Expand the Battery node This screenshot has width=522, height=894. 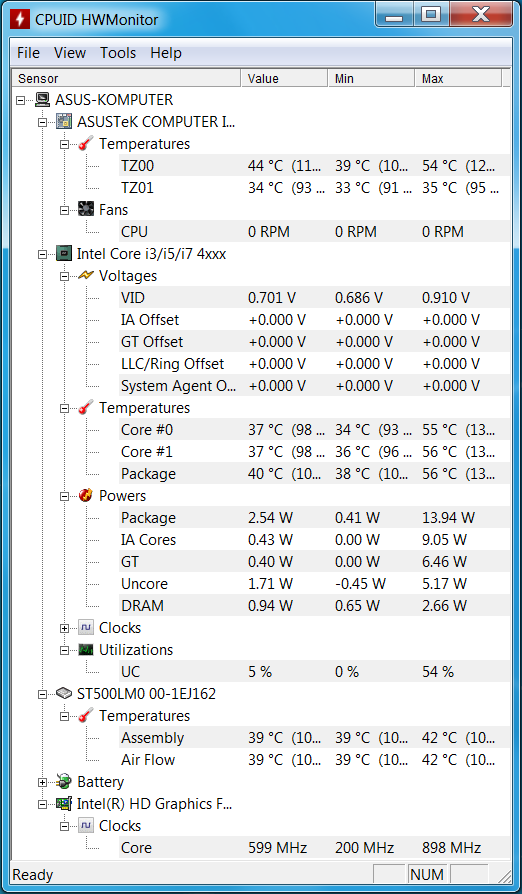click(x=42, y=782)
